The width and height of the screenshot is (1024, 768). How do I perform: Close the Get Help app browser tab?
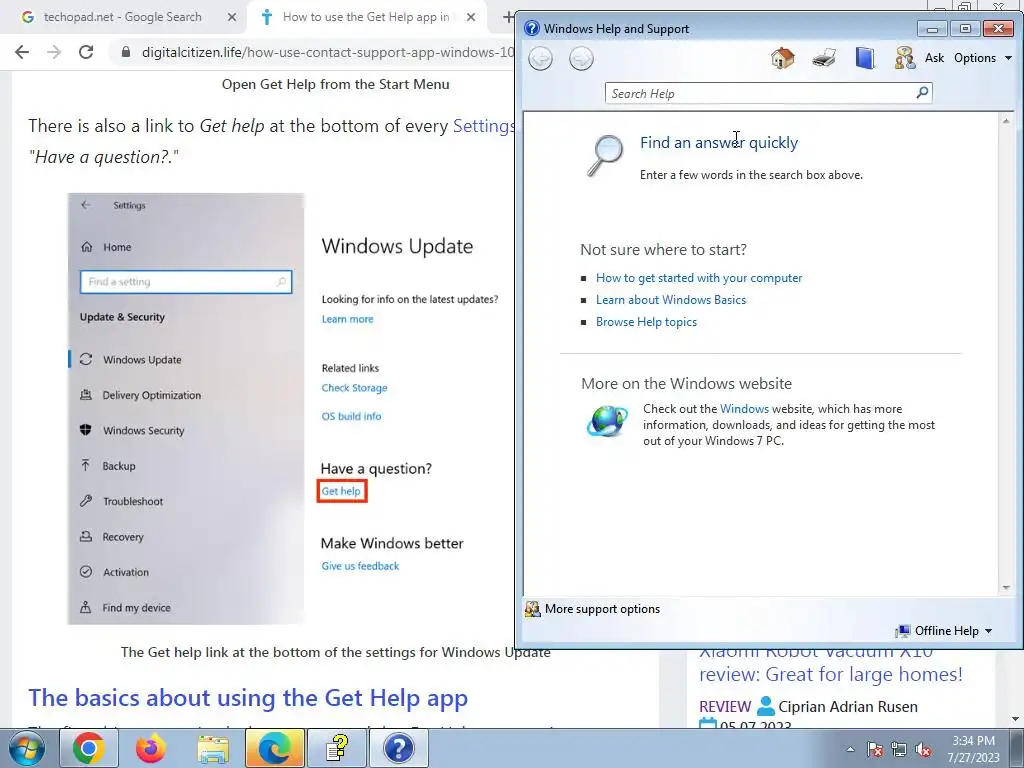tap(471, 18)
